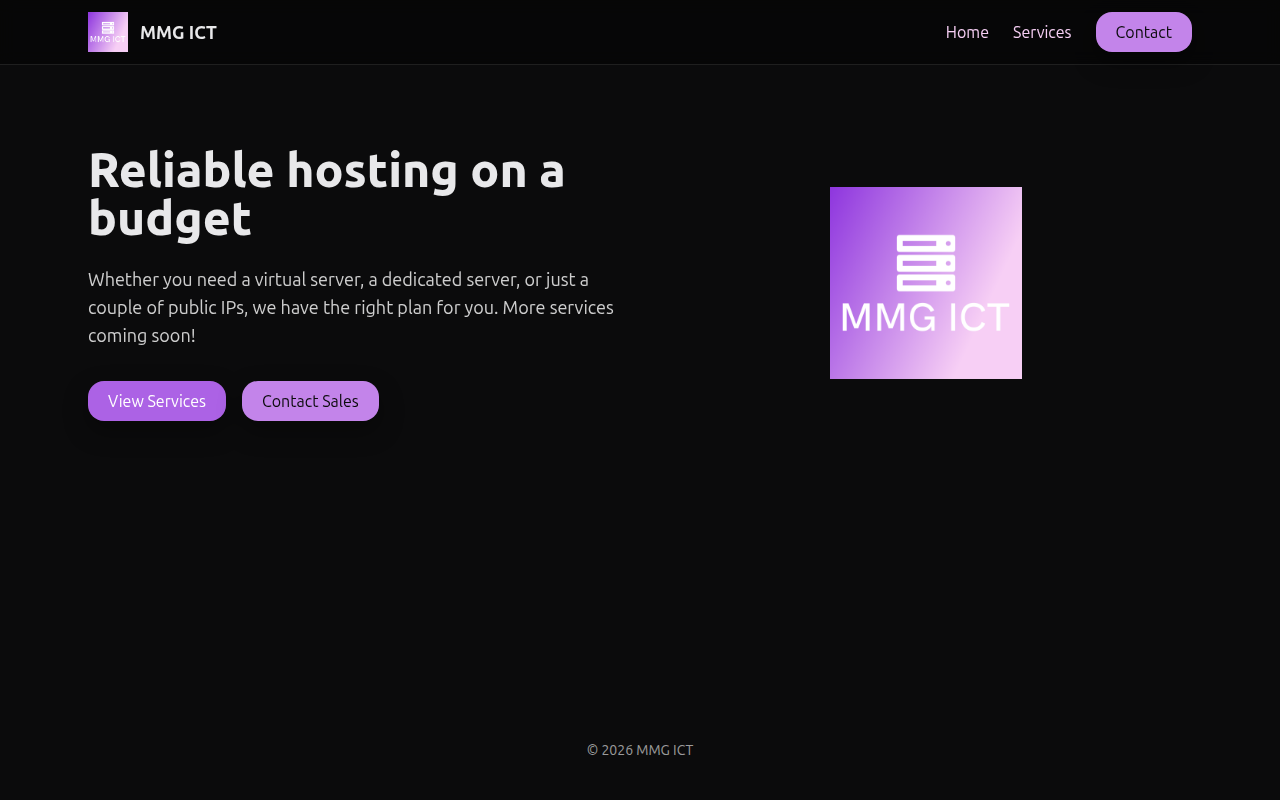Click the 'Reliable hosting on a budget' heading

(327, 194)
